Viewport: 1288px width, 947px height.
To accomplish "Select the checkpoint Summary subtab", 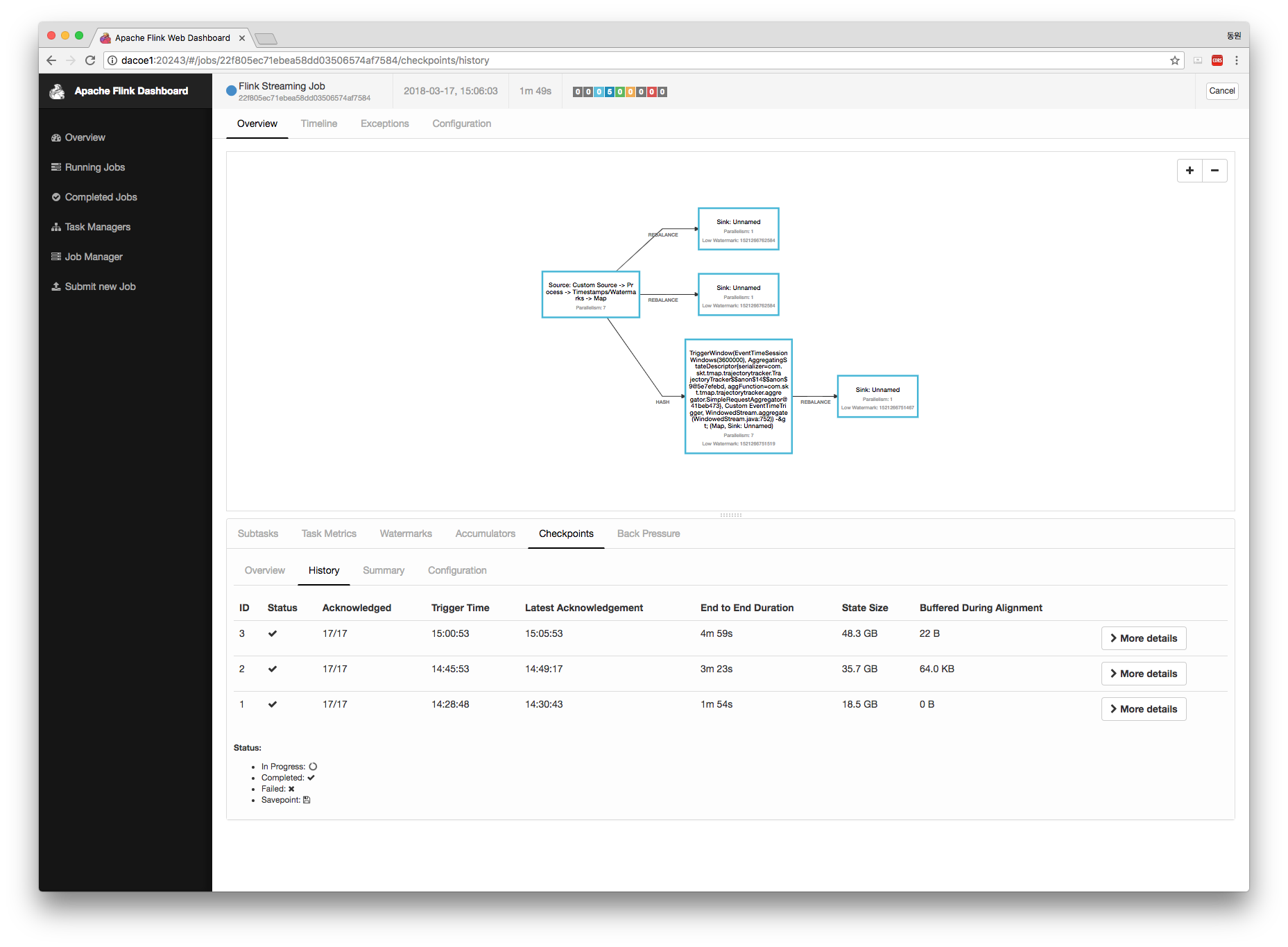I will point(383,570).
